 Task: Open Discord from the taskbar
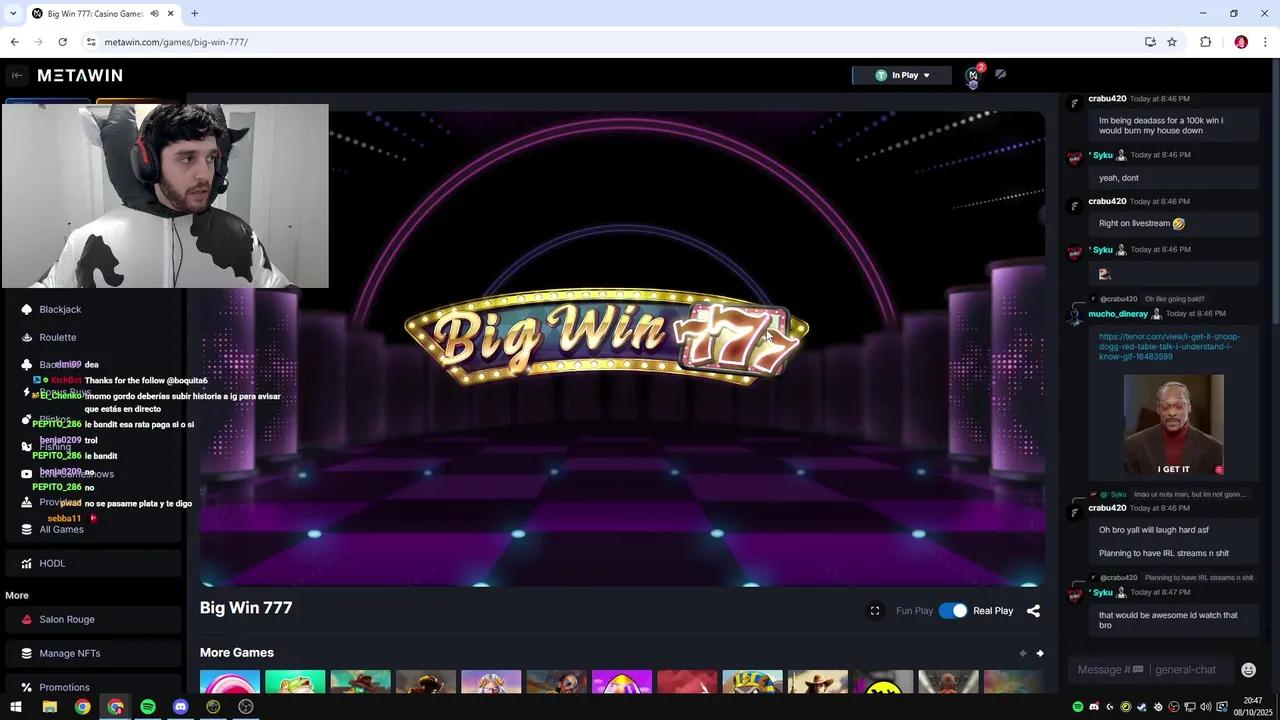pos(180,707)
